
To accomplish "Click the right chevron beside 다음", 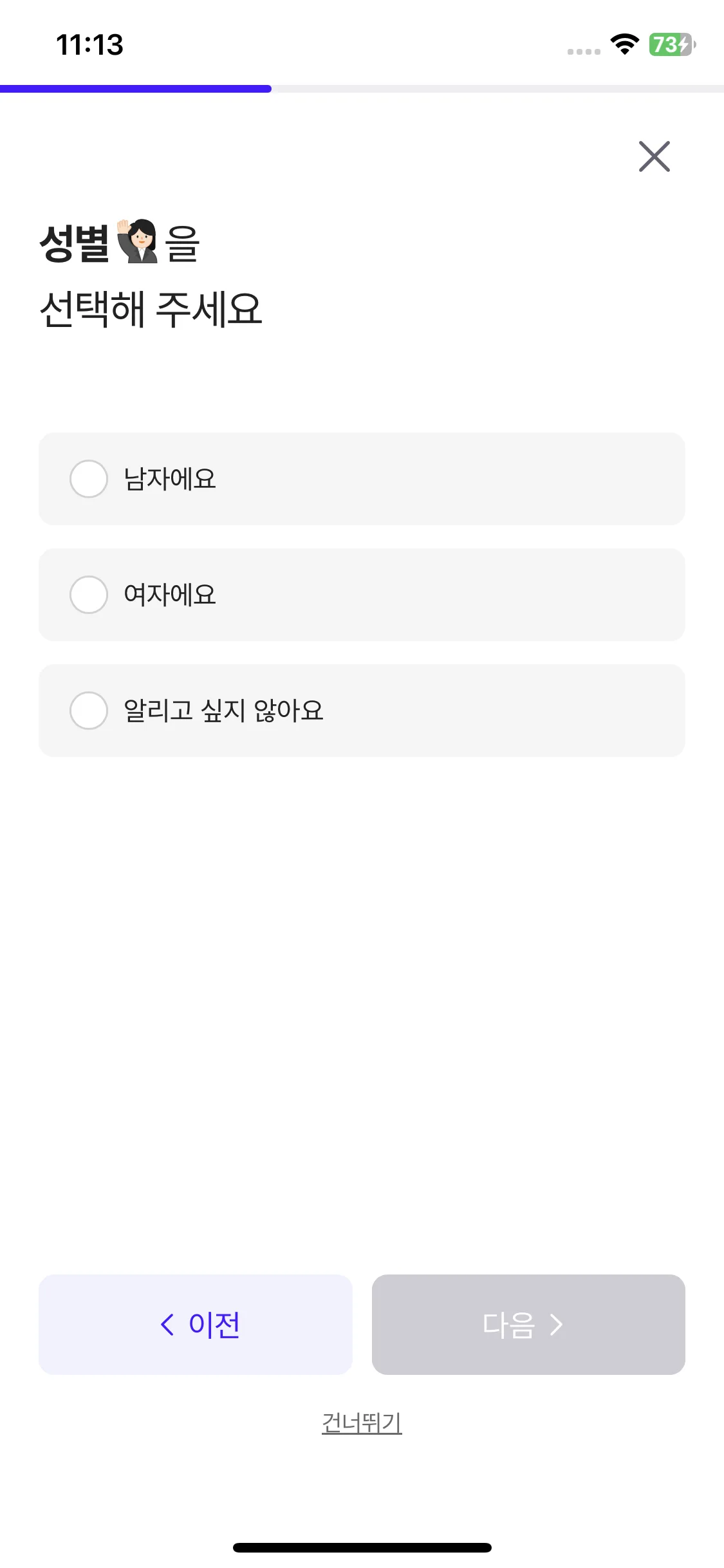I will [557, 1325].
